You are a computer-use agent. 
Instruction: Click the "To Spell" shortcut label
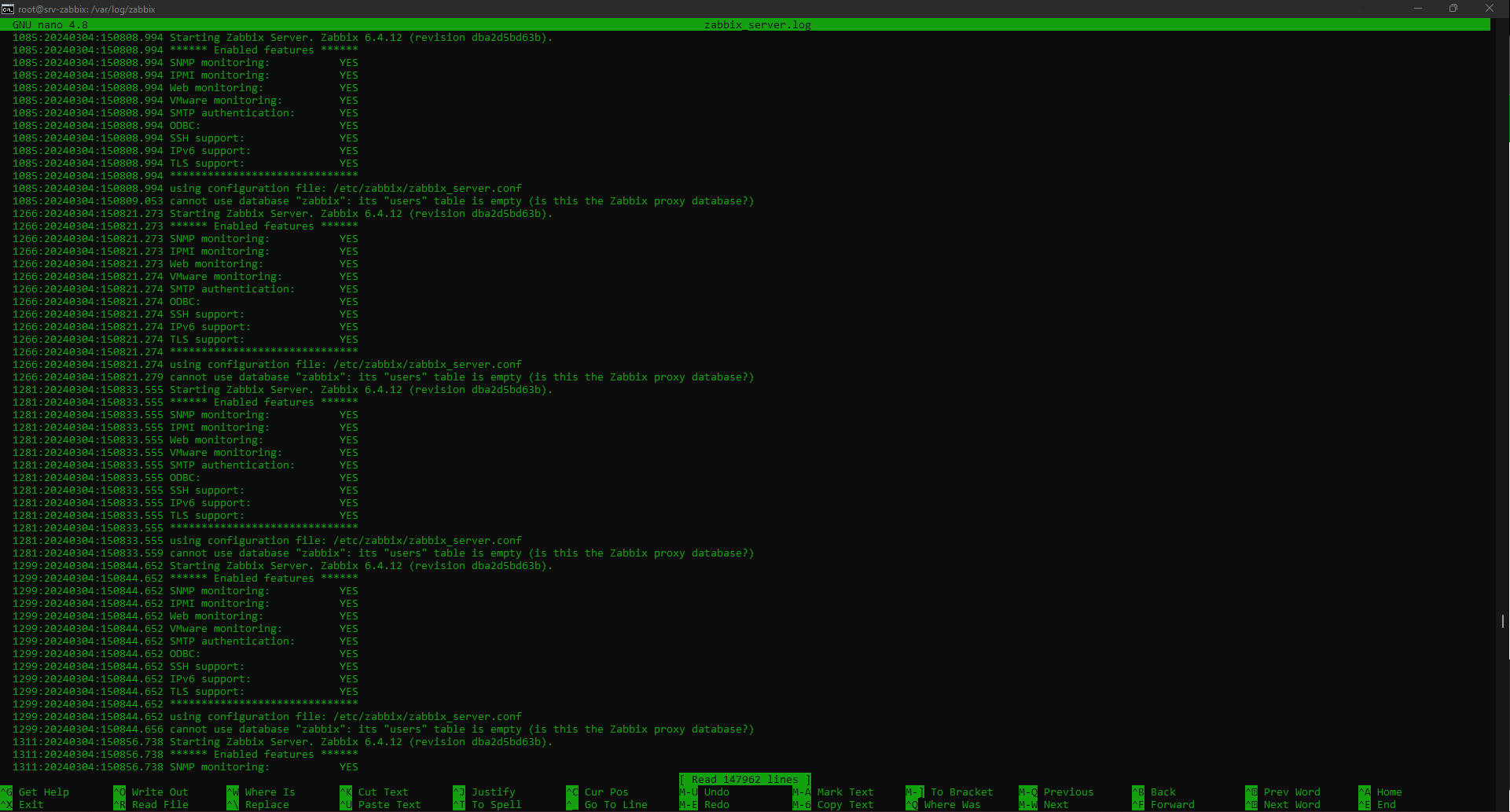pyautogui.click(x=497, y=805)
